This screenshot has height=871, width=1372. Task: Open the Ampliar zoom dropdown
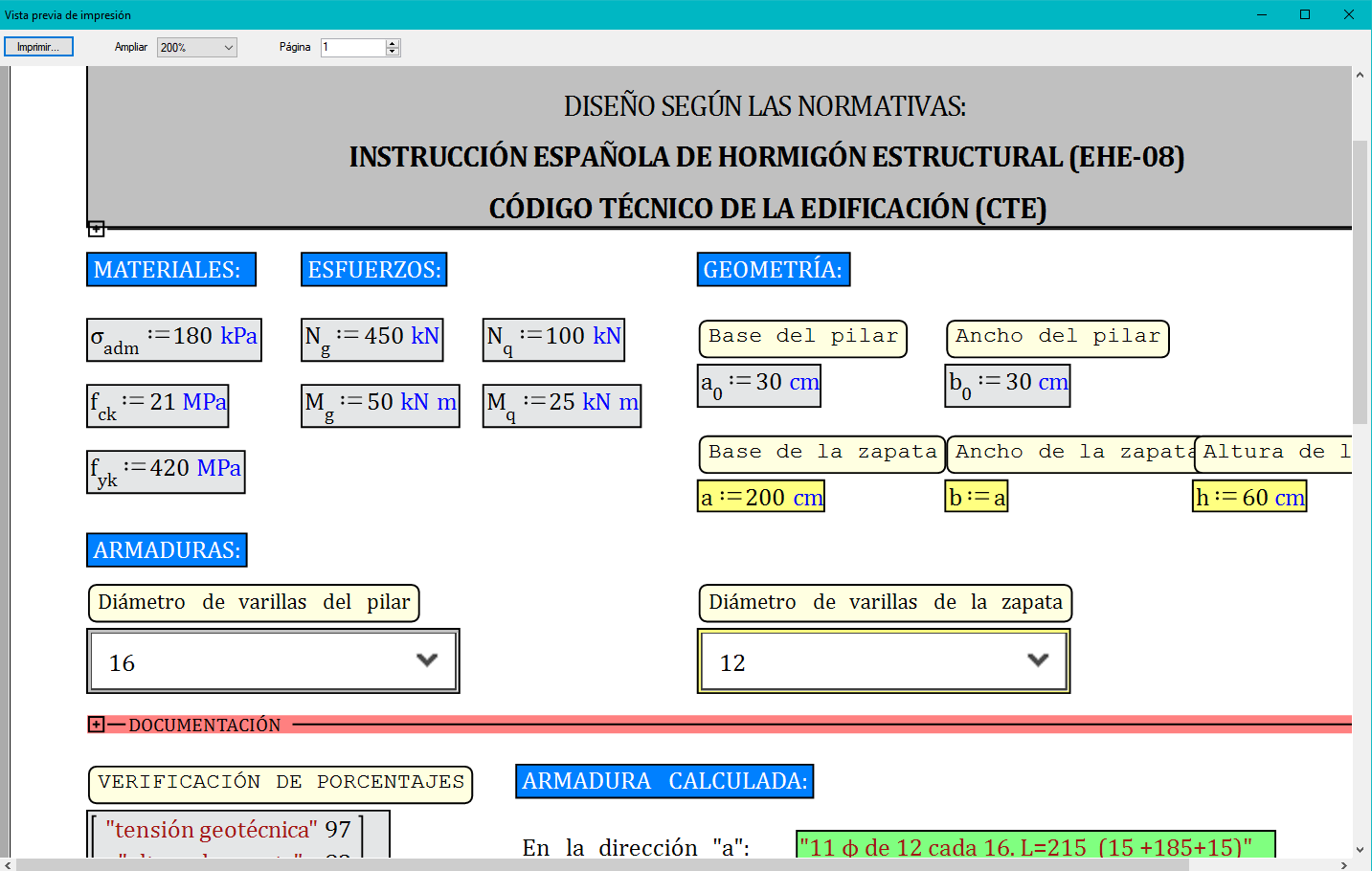click(197, 47)
